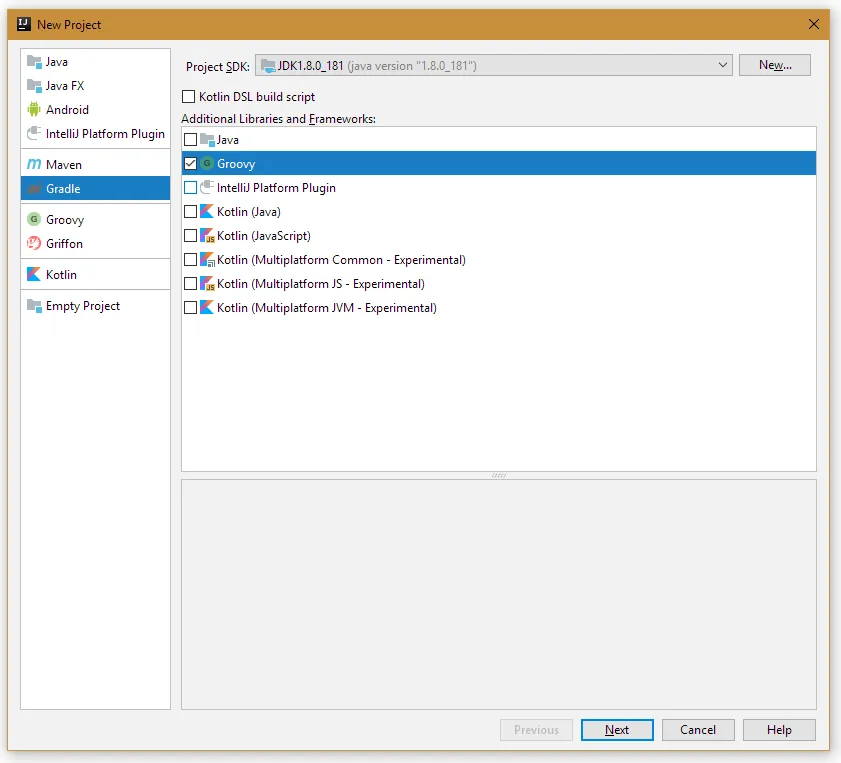Open the Project SDK dropdown arrow
The image size is (841, 763).
point(722,65)
